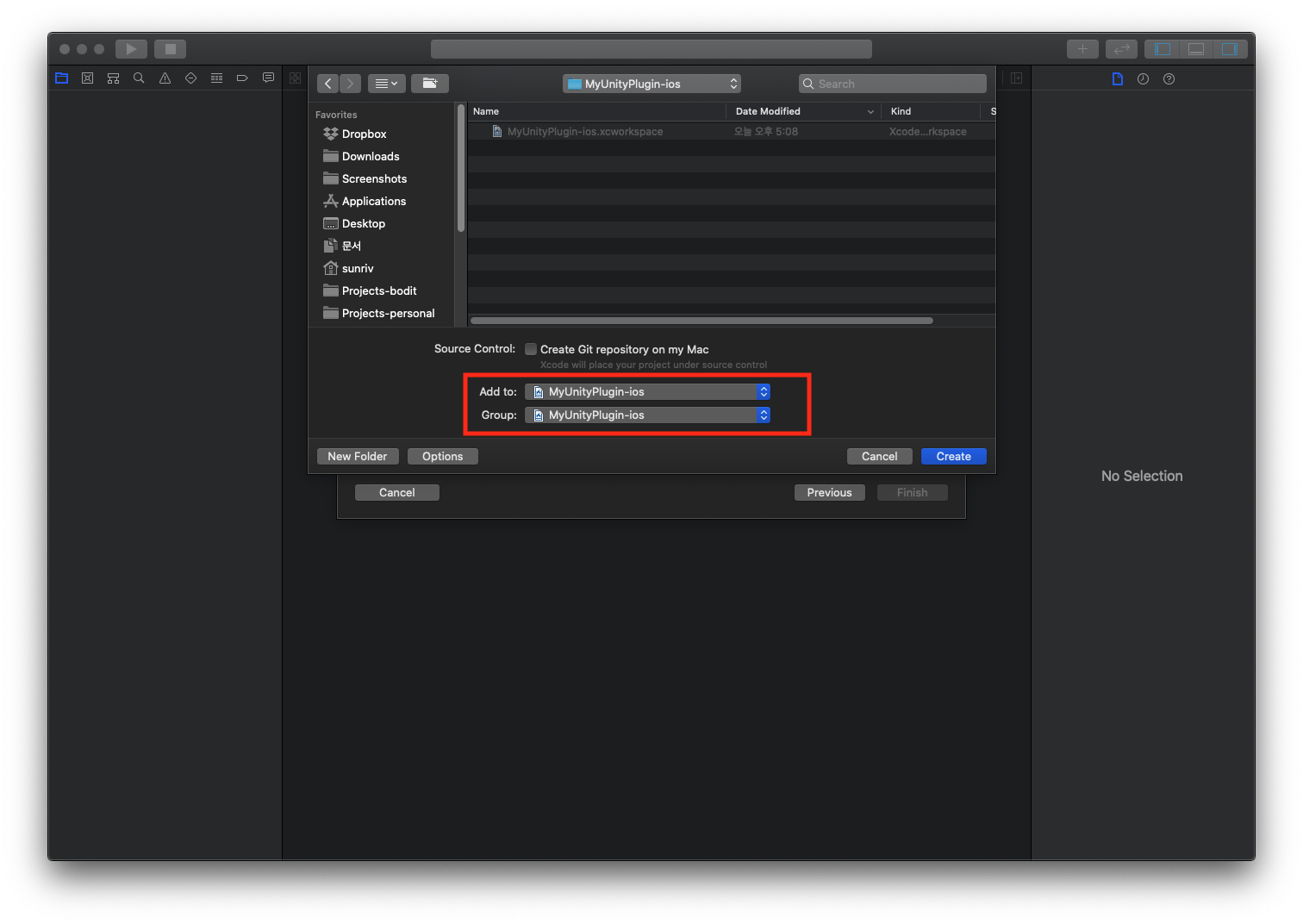Enable Create Git repository on my Mac

tap(531, 349)
